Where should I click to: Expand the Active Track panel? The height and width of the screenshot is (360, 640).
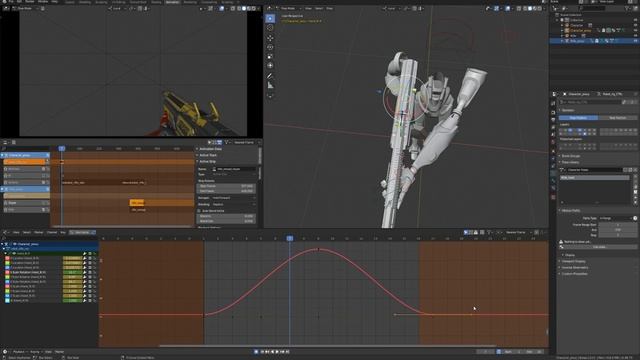tap(208, 156)
